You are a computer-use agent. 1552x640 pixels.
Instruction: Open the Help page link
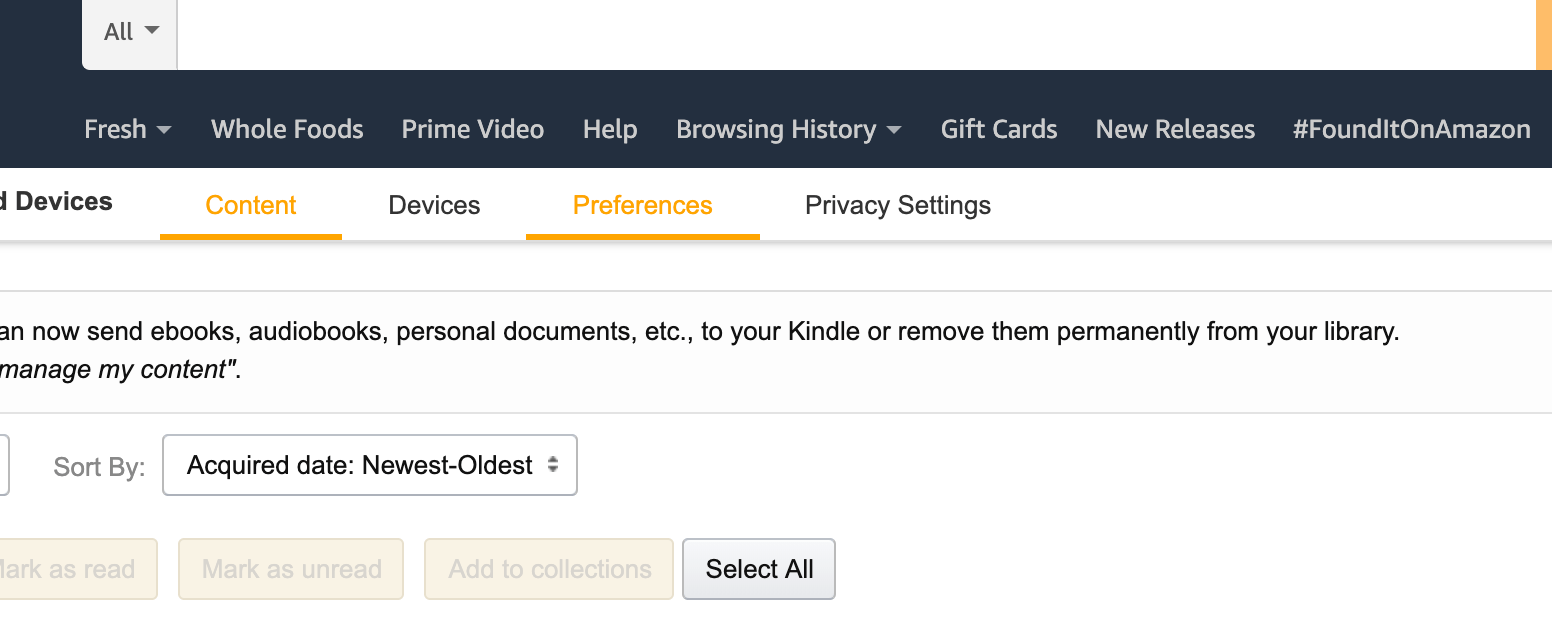point(610,129)
